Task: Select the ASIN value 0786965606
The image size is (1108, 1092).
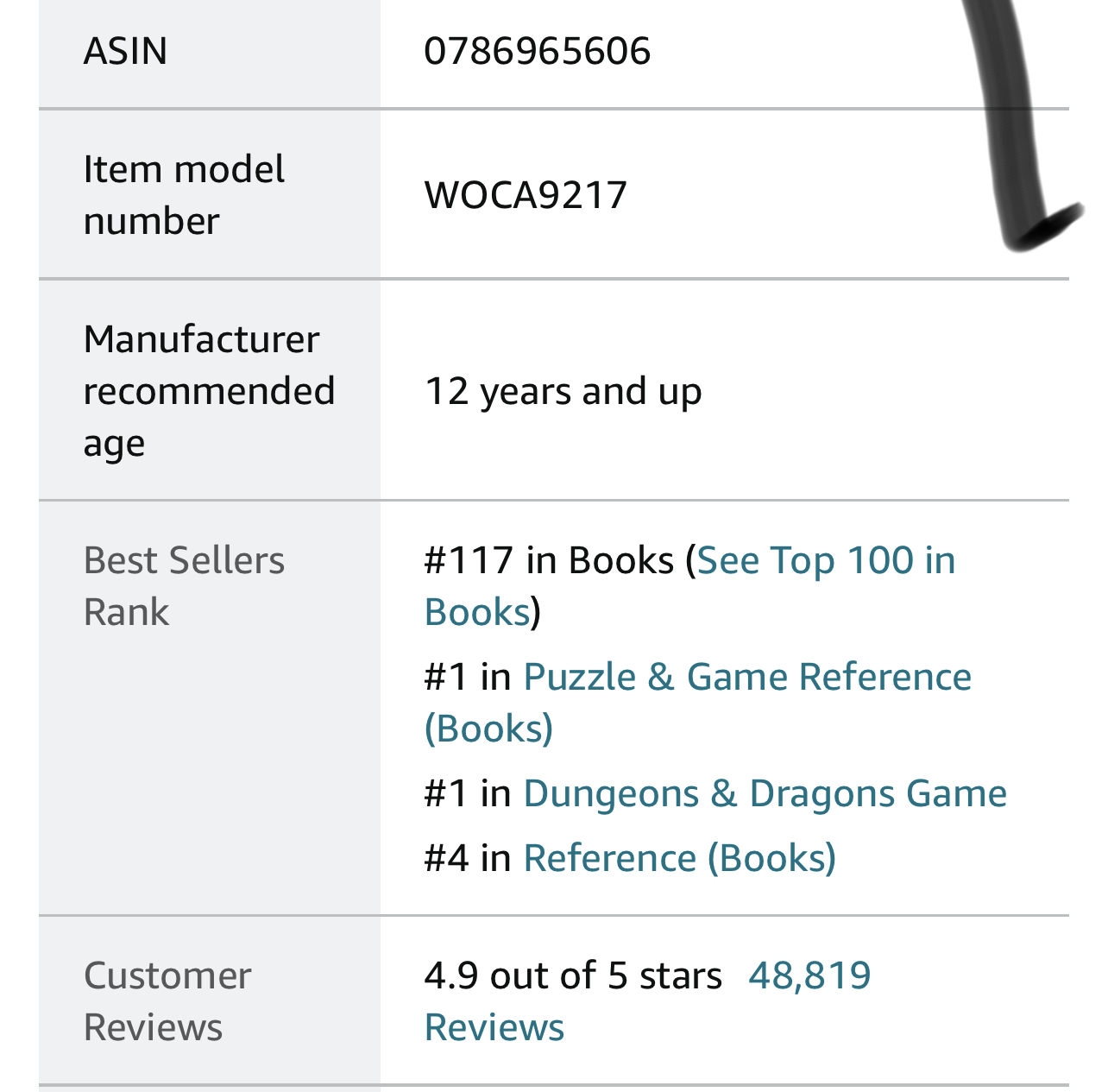Action: pos(537,51)
